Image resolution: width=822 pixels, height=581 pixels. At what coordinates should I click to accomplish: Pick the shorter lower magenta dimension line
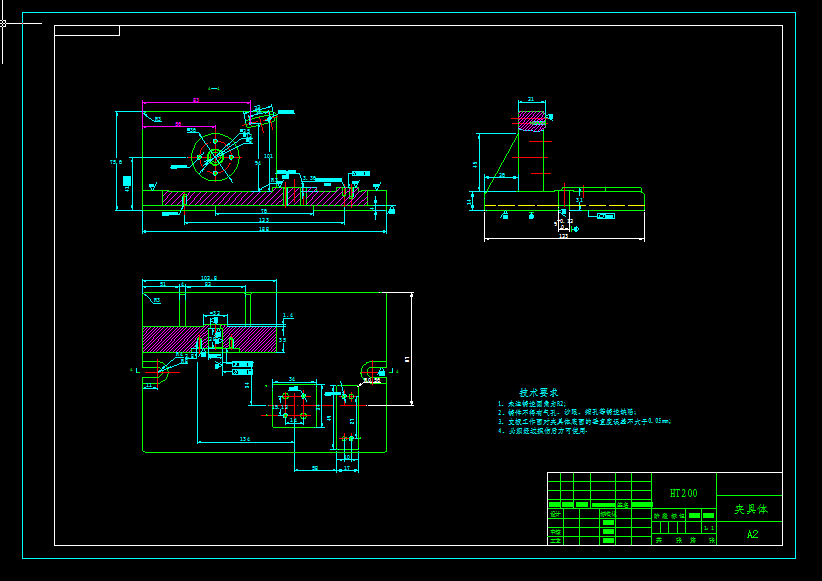(179, 126)
